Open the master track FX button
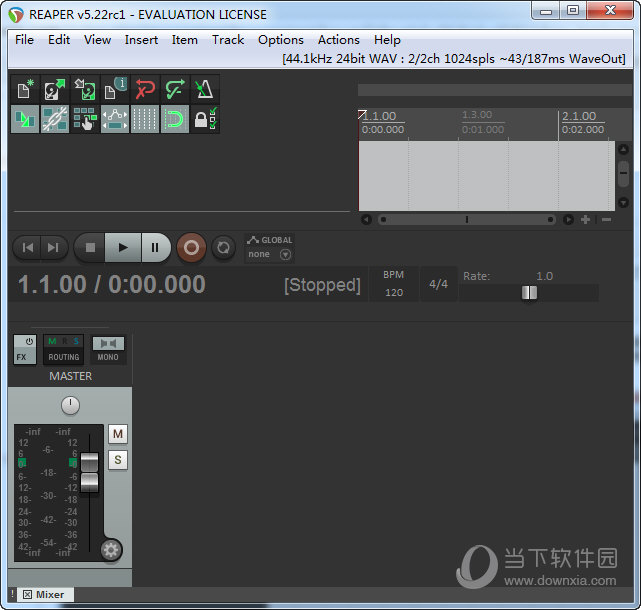This screenshot has height=610, width=641. pyautogui.click(x=21, y=357)
